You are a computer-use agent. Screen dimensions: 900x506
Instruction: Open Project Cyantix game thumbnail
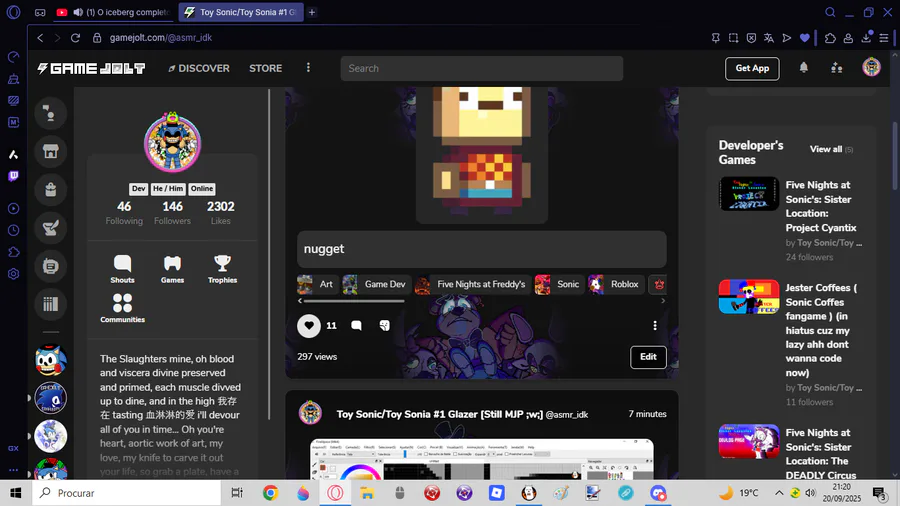pyautogui.click(x=748, y=194)
